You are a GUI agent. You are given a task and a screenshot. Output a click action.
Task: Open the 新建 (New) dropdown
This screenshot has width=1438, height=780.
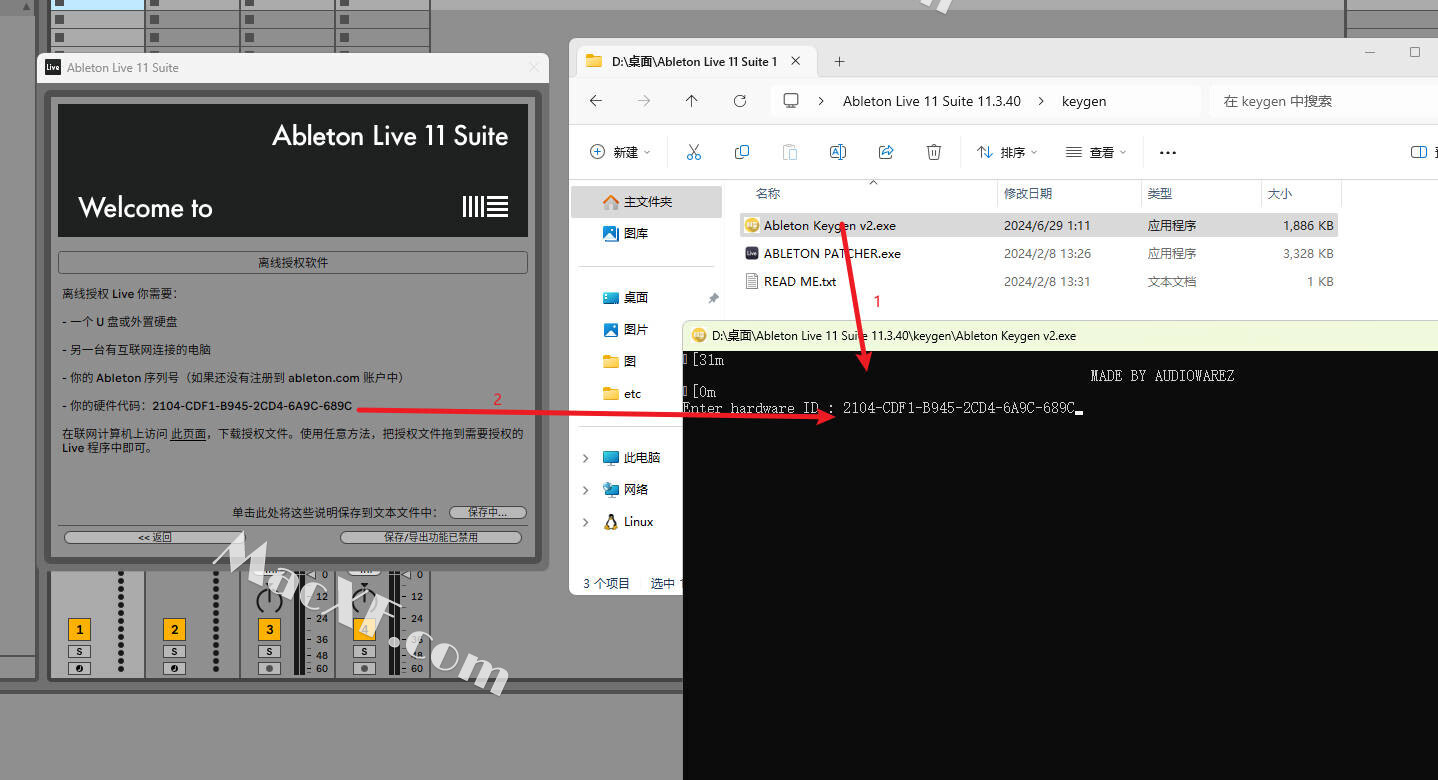tap(620, 152)
